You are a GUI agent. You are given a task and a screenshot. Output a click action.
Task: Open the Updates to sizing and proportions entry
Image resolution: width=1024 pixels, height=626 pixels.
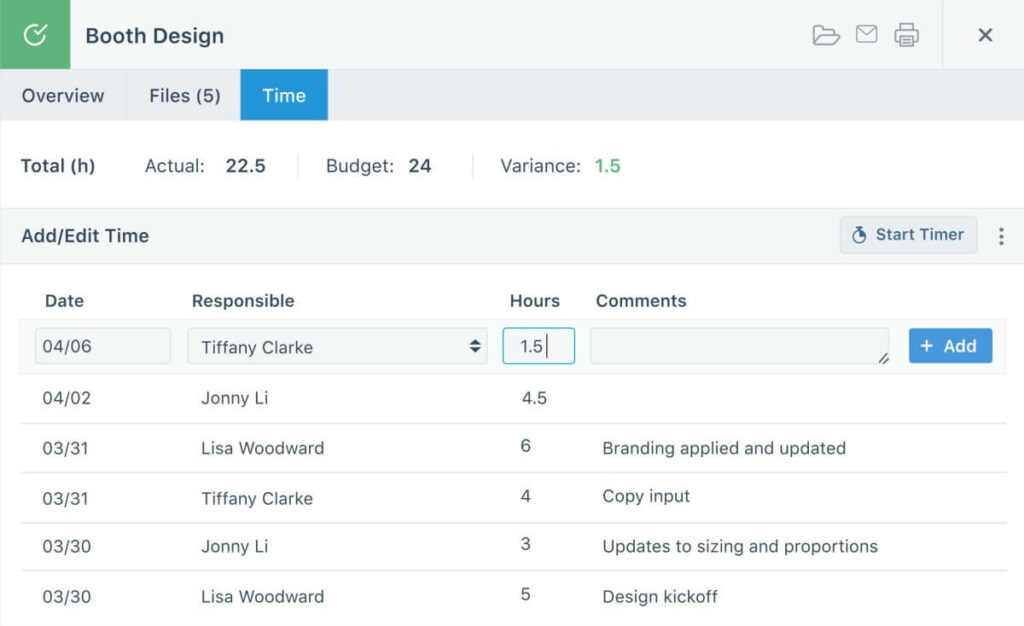pyautogui.click(x=739, y=546)
